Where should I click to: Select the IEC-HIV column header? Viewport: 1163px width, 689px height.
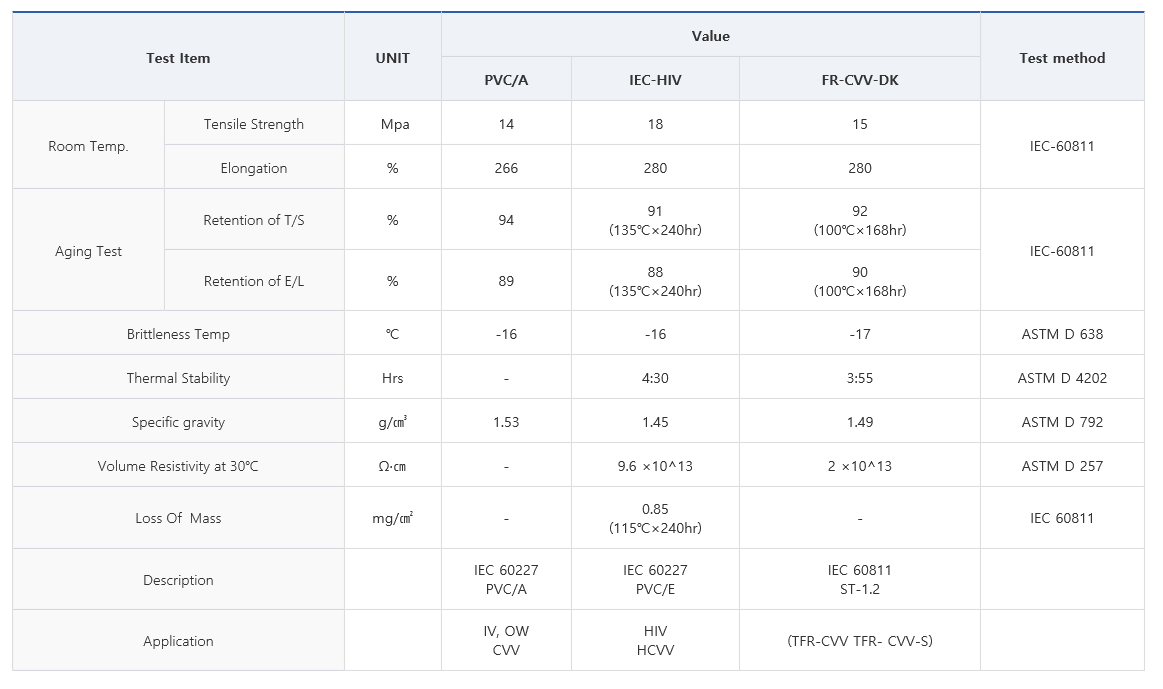[x=655, y=80]
